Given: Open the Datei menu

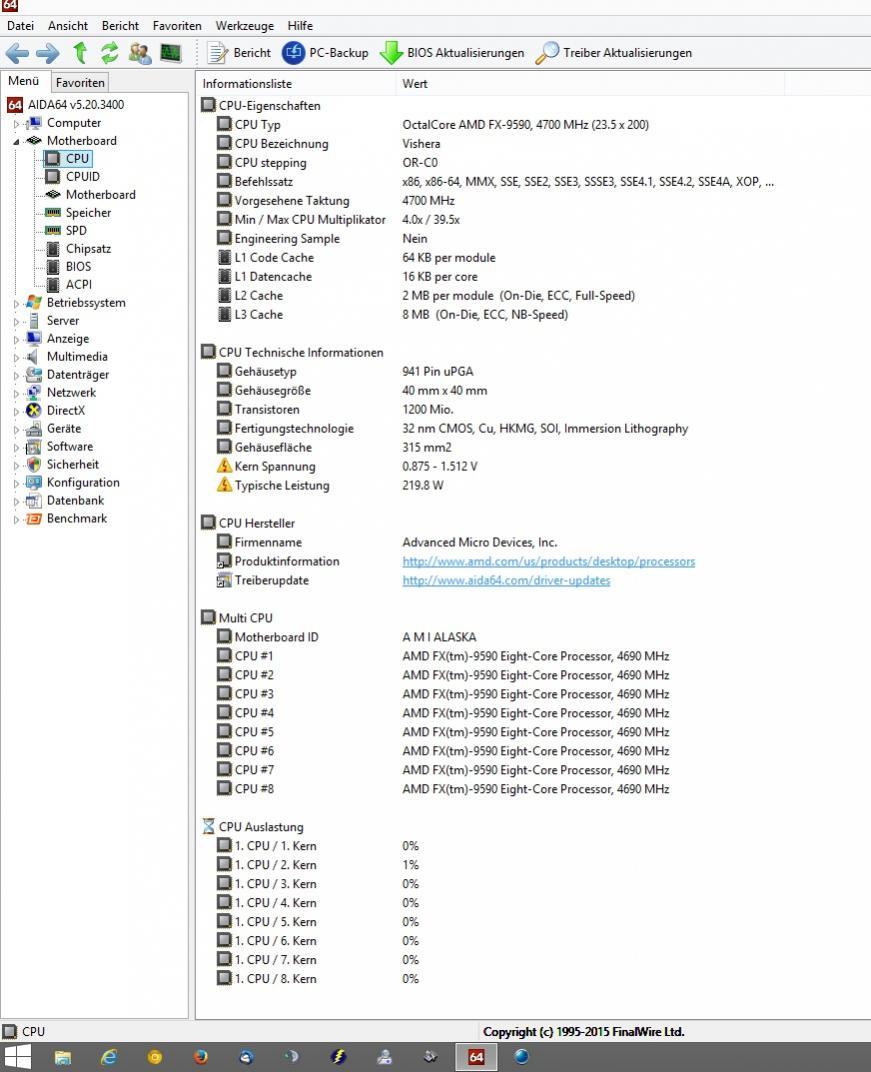Looking at the screenshot, I should tap(21, 26).
